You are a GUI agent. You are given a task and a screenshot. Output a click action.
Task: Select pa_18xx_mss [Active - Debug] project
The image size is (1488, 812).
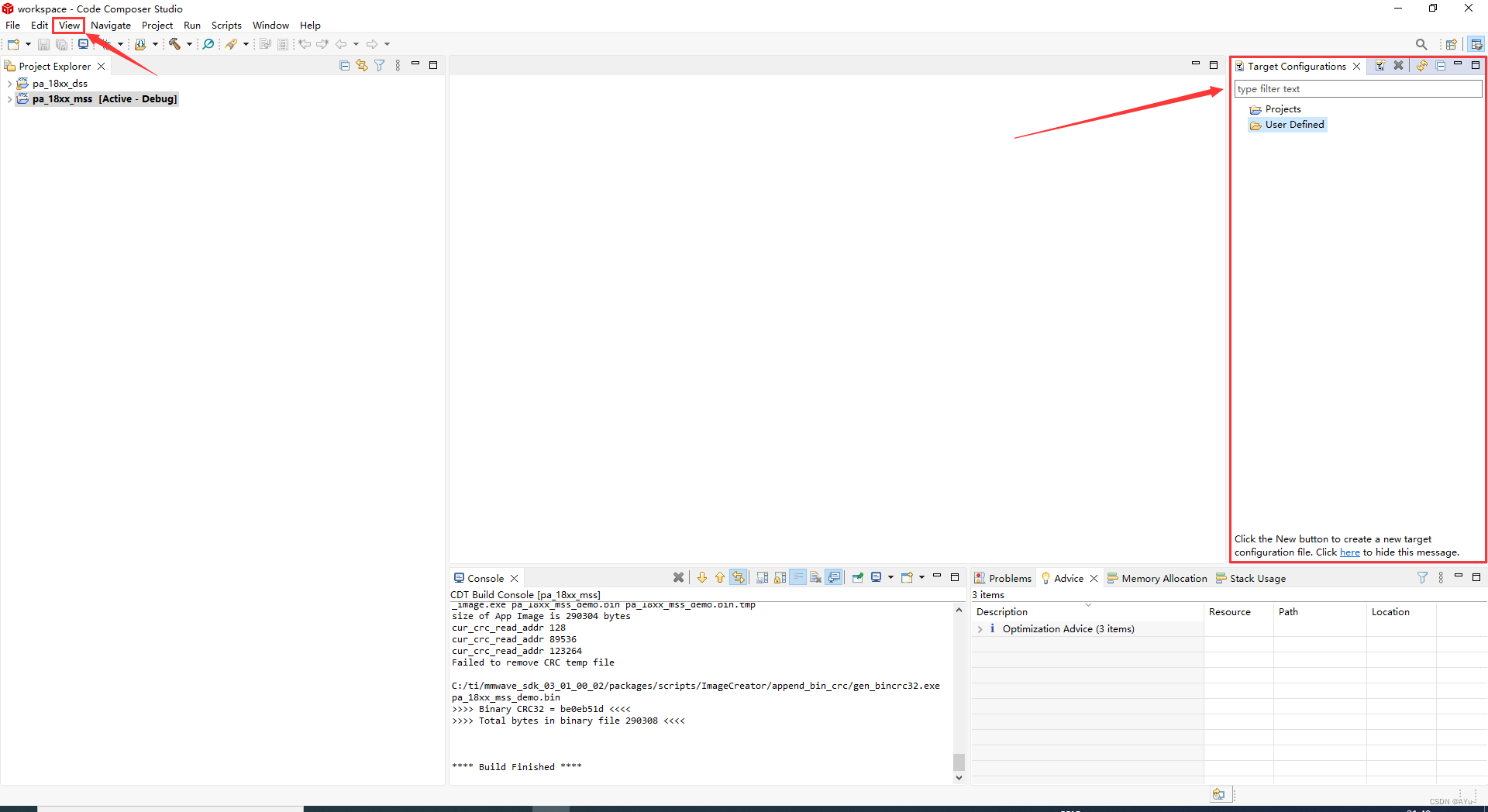click(98, 99)
